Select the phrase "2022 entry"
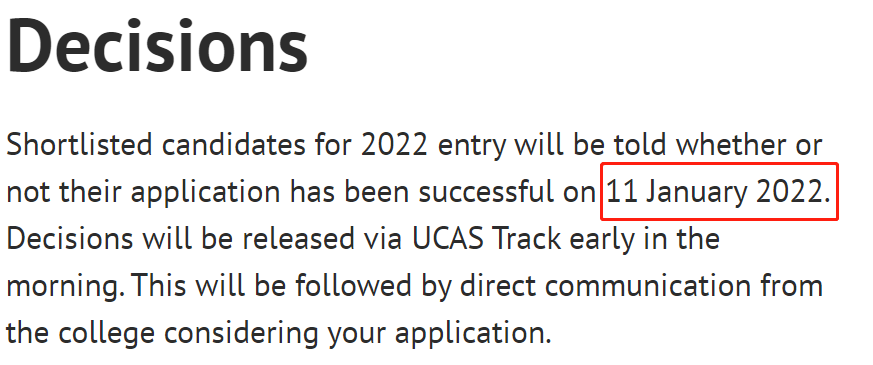The image size is (873, 365). click(x=434, y=146)
